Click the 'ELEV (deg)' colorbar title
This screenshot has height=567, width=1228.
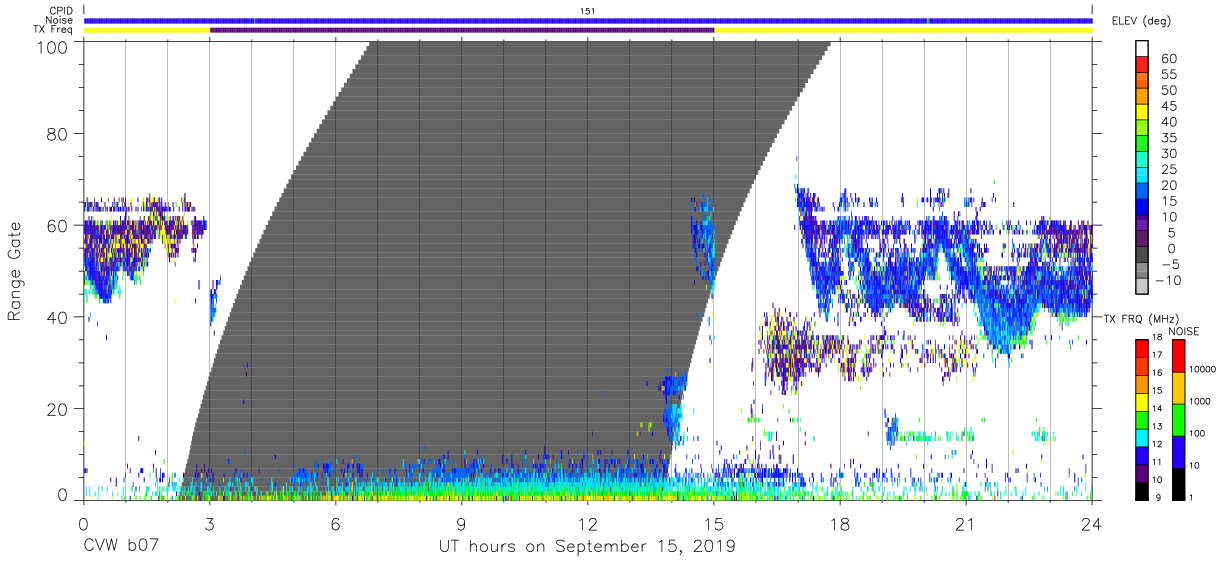(x=1142, y=21)
